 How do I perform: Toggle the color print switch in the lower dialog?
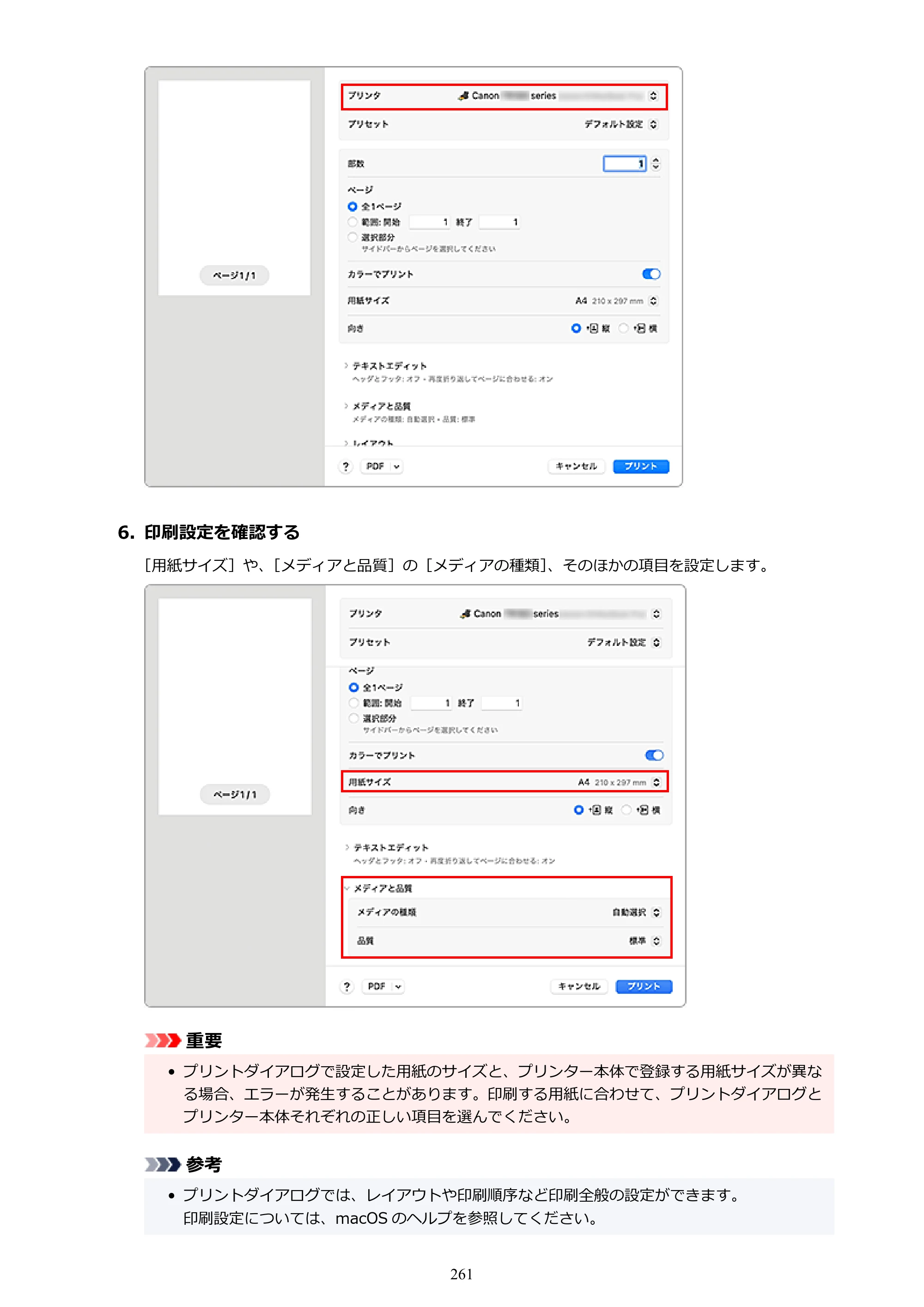tap(654, 755)
